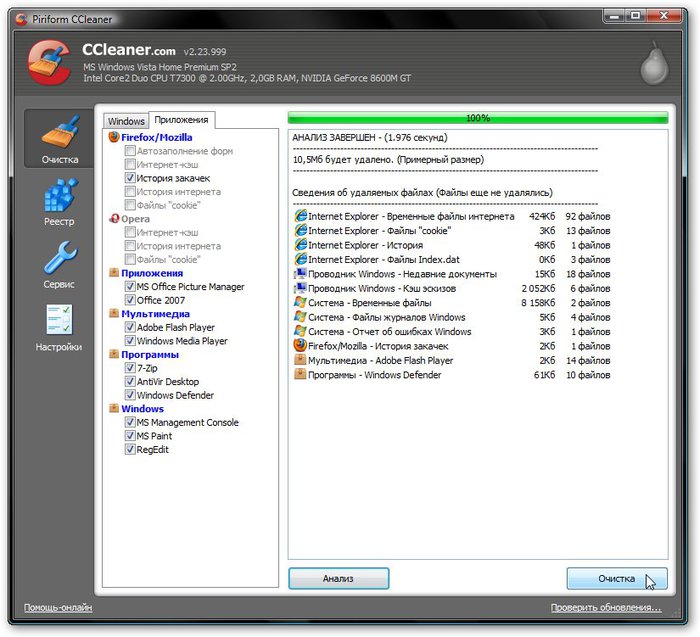The height and width of the screenshot is (637, 700).
Task: Select the Firefox/Mozilla tree heading
Action: 157,137
